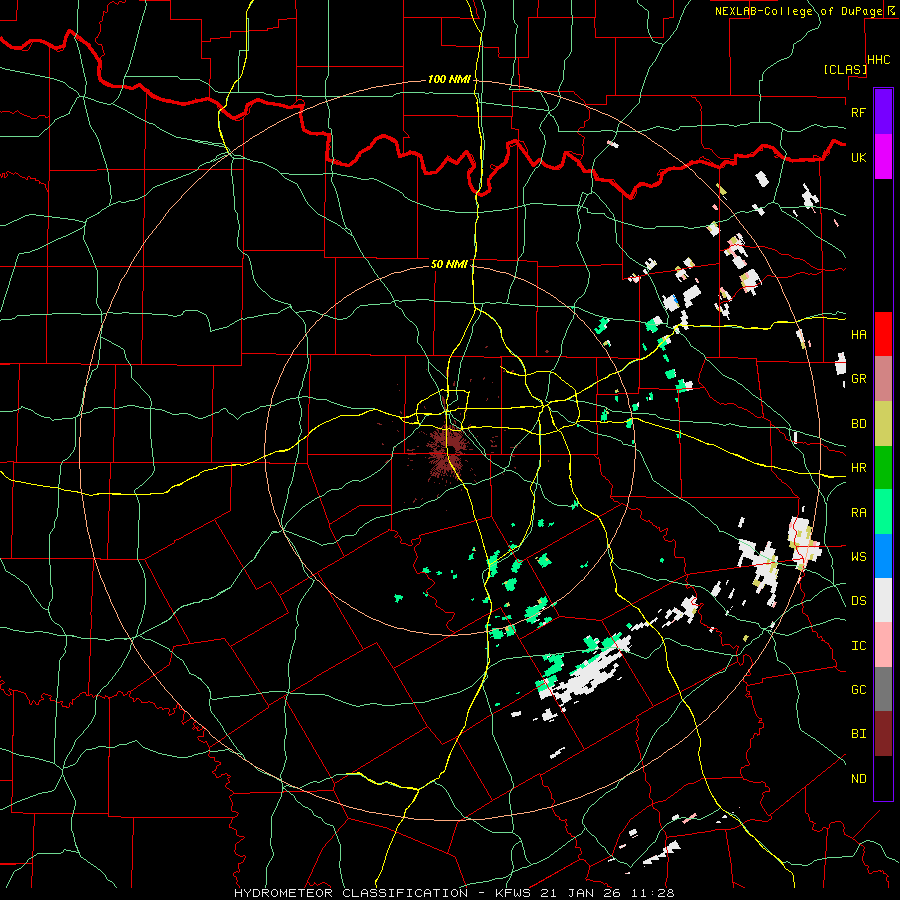The image size is (900, 900).
Task: Click the ND legend label
Action: pyautogui.click(x=858, y=779)
